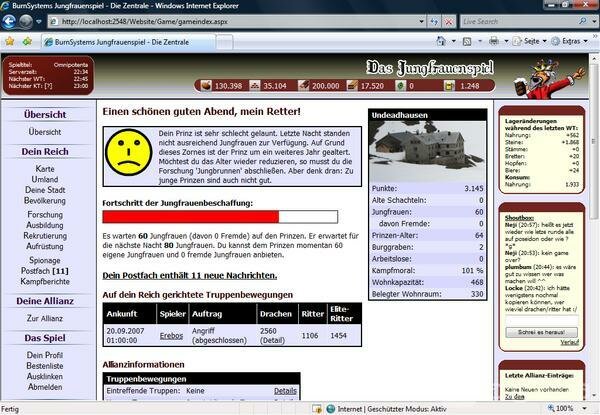Click the boards resource icon beside 17.520
600x415 pixels.
click(352, 85)
